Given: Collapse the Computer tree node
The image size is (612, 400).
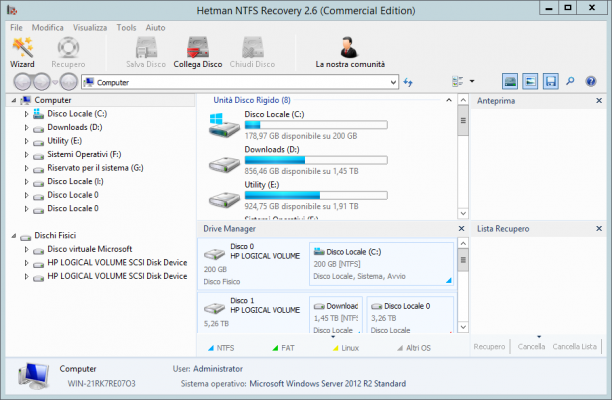Looking at the screenshot, I should [x=14, y=100].
